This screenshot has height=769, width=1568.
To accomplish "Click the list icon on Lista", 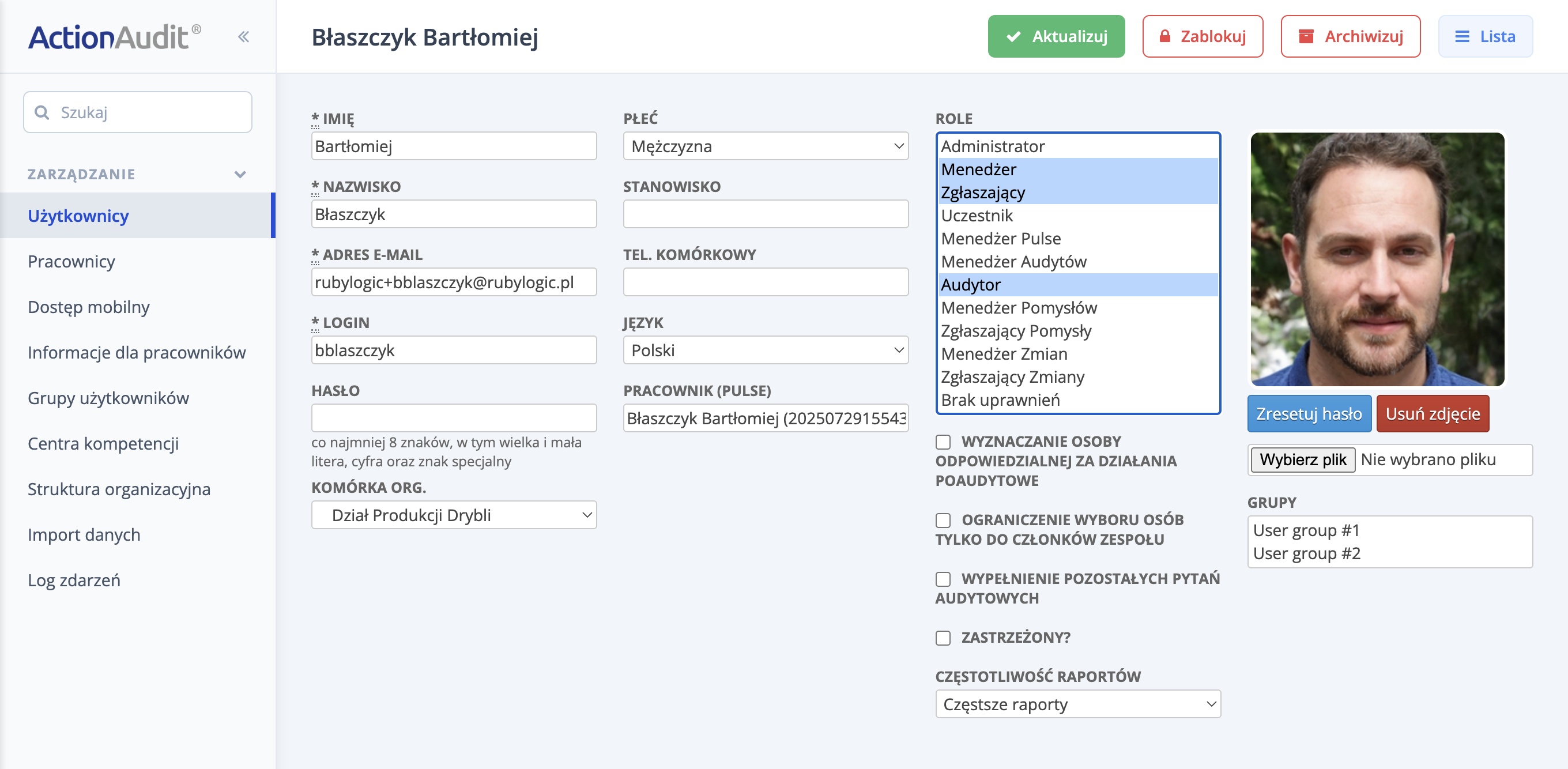I will [x=1462, y=37].
